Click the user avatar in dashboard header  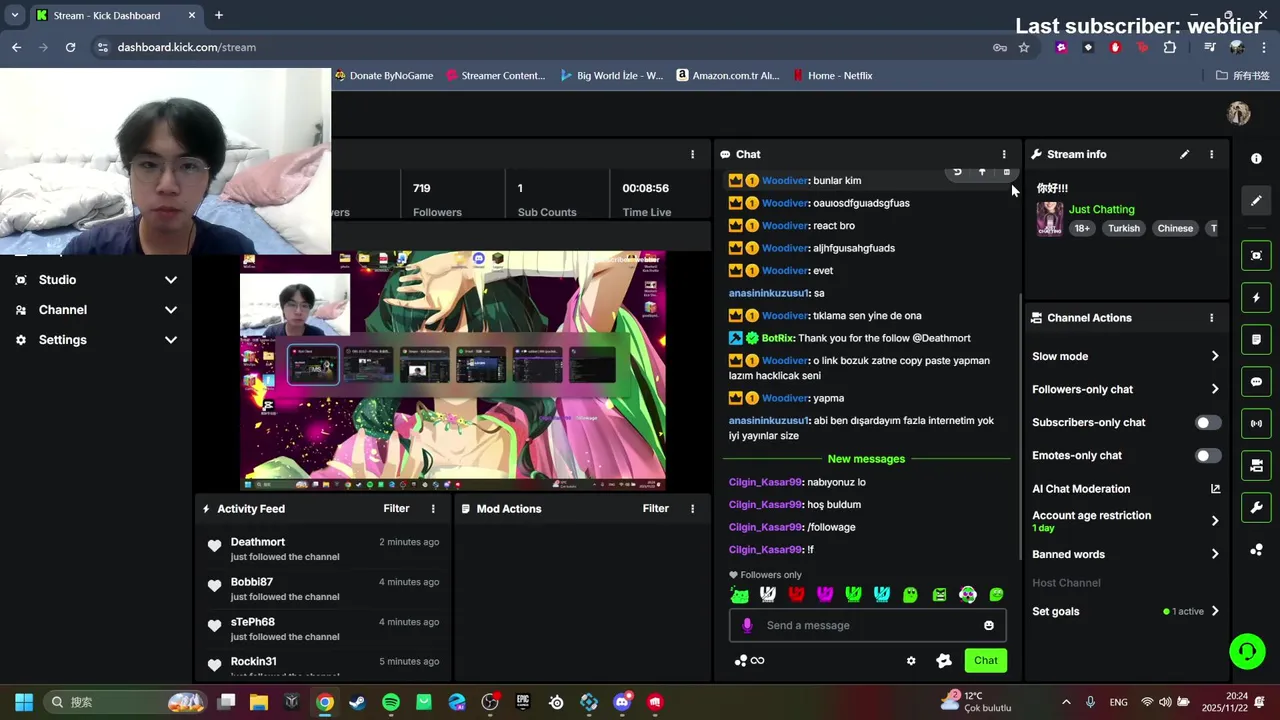[x=1239, y=114]
